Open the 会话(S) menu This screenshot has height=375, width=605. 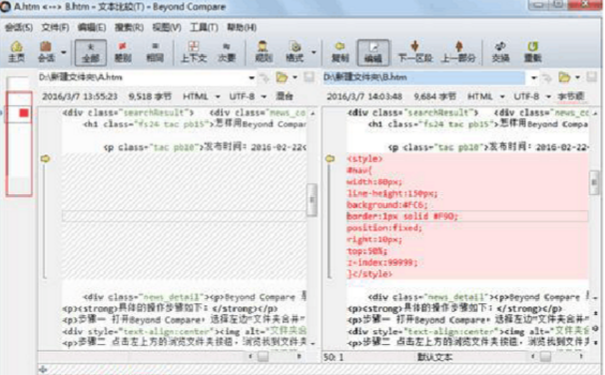[x=19, y=27]
